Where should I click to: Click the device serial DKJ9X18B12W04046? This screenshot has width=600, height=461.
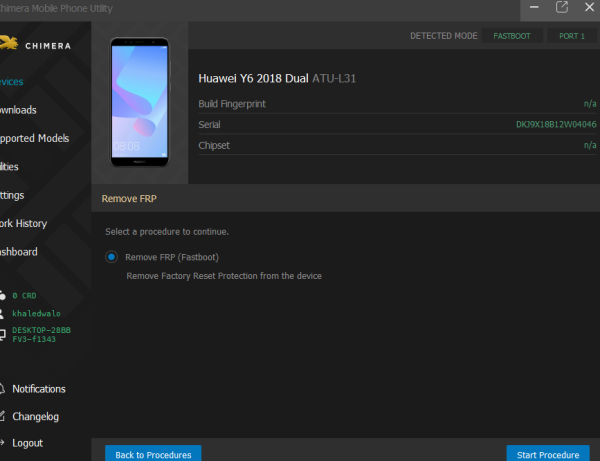pyautogui.click(x=556, y=124)
